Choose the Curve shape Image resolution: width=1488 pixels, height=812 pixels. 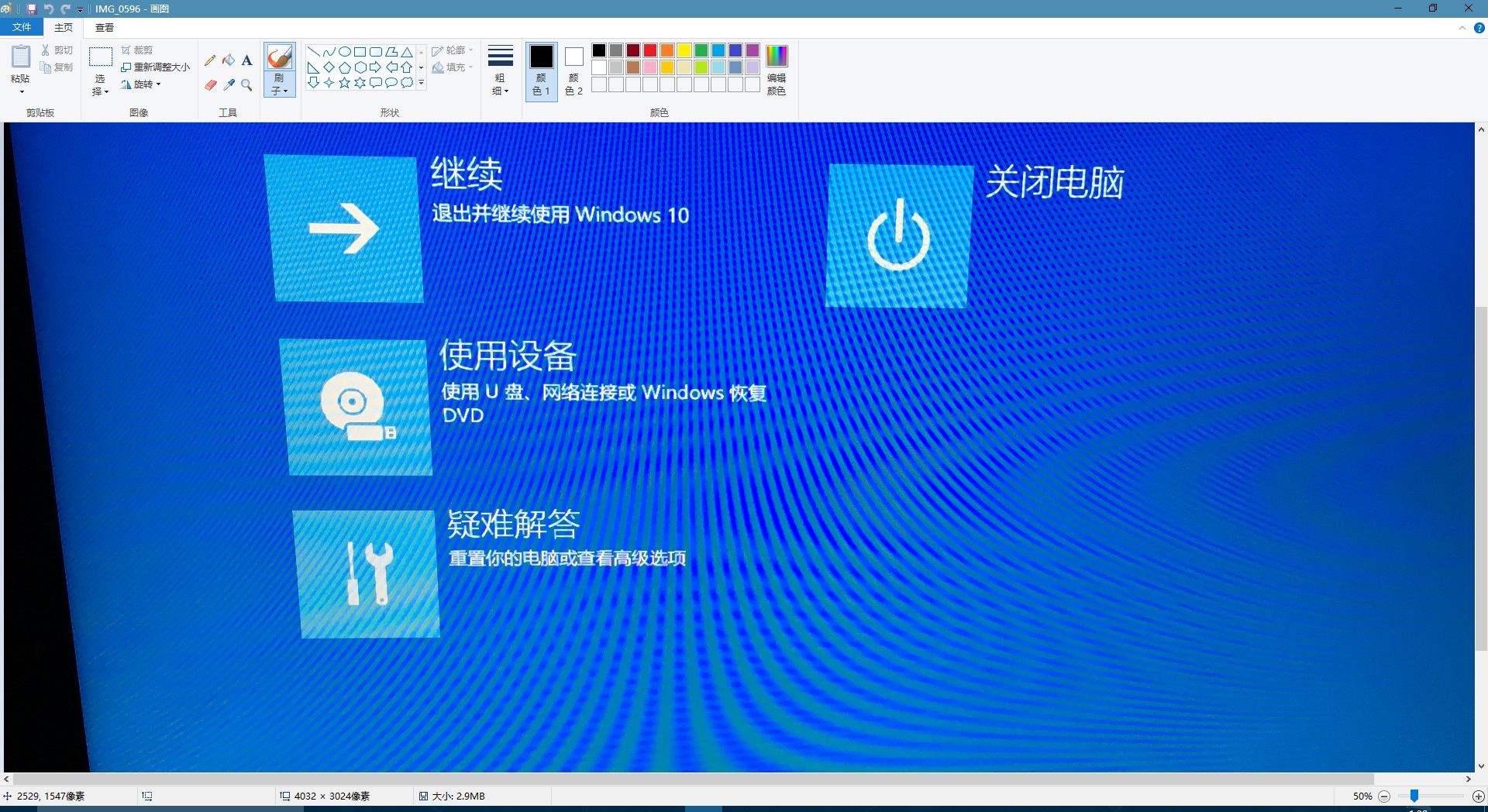tap(329, 52)
